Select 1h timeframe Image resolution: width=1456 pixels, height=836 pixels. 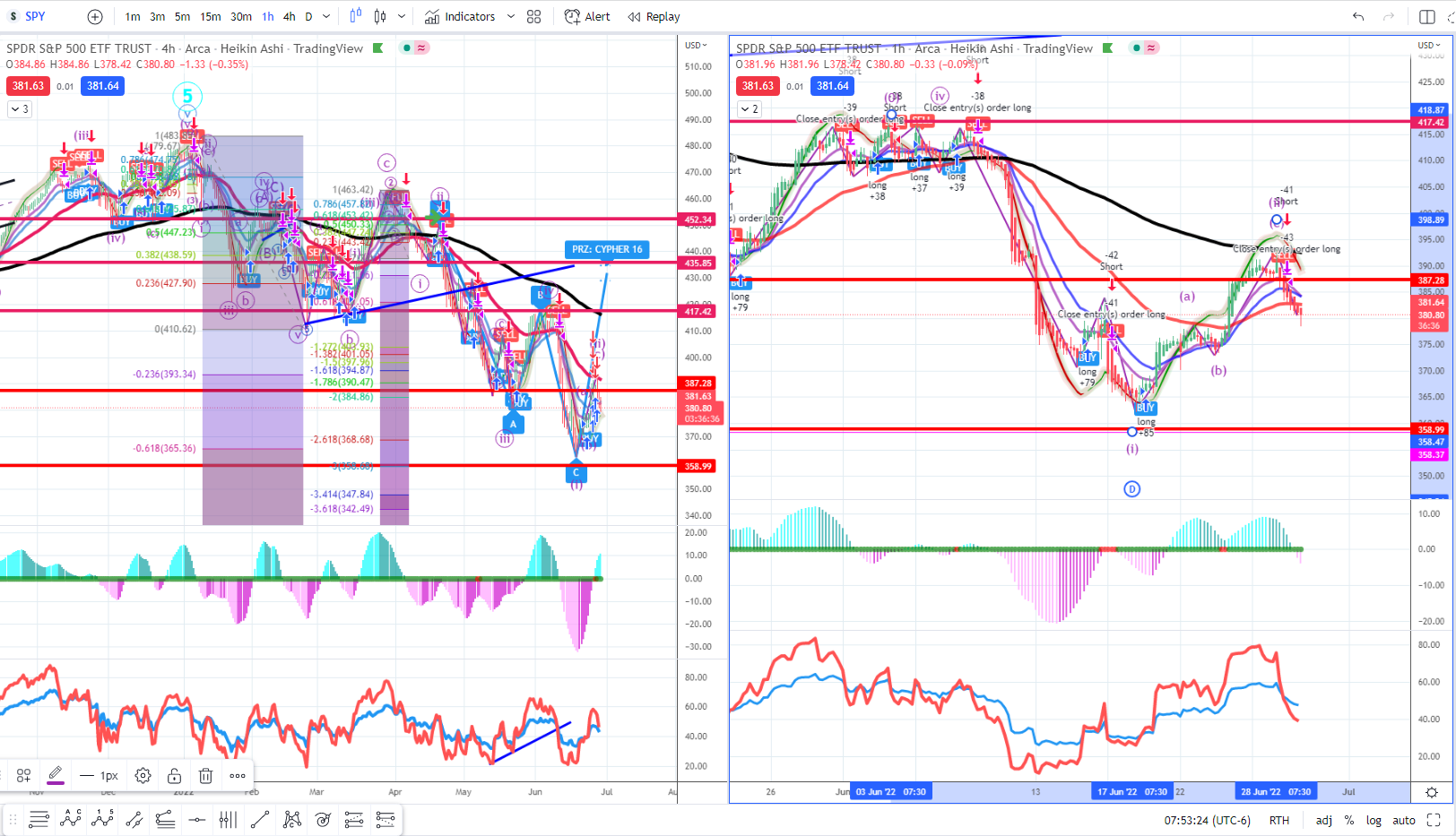268,16
